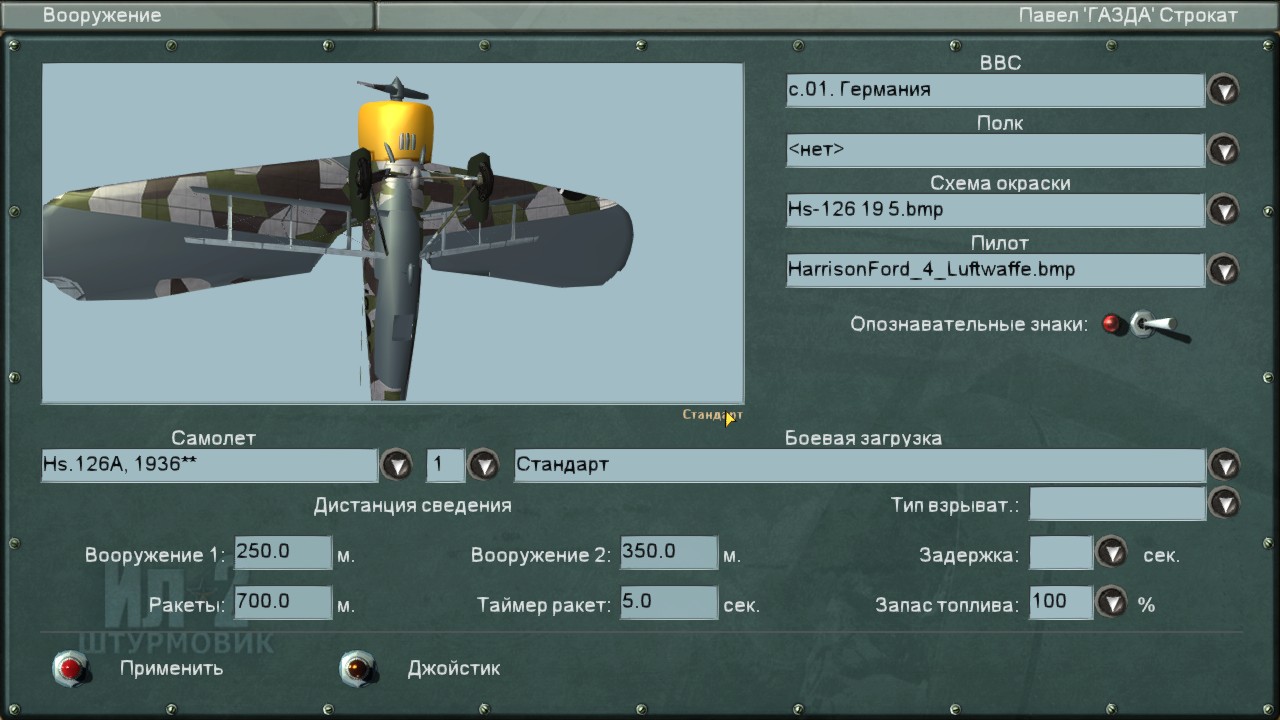Screen dimensions: 1280x720
Task: Click the Боевая загрузка label
Action: pos(863,438)
